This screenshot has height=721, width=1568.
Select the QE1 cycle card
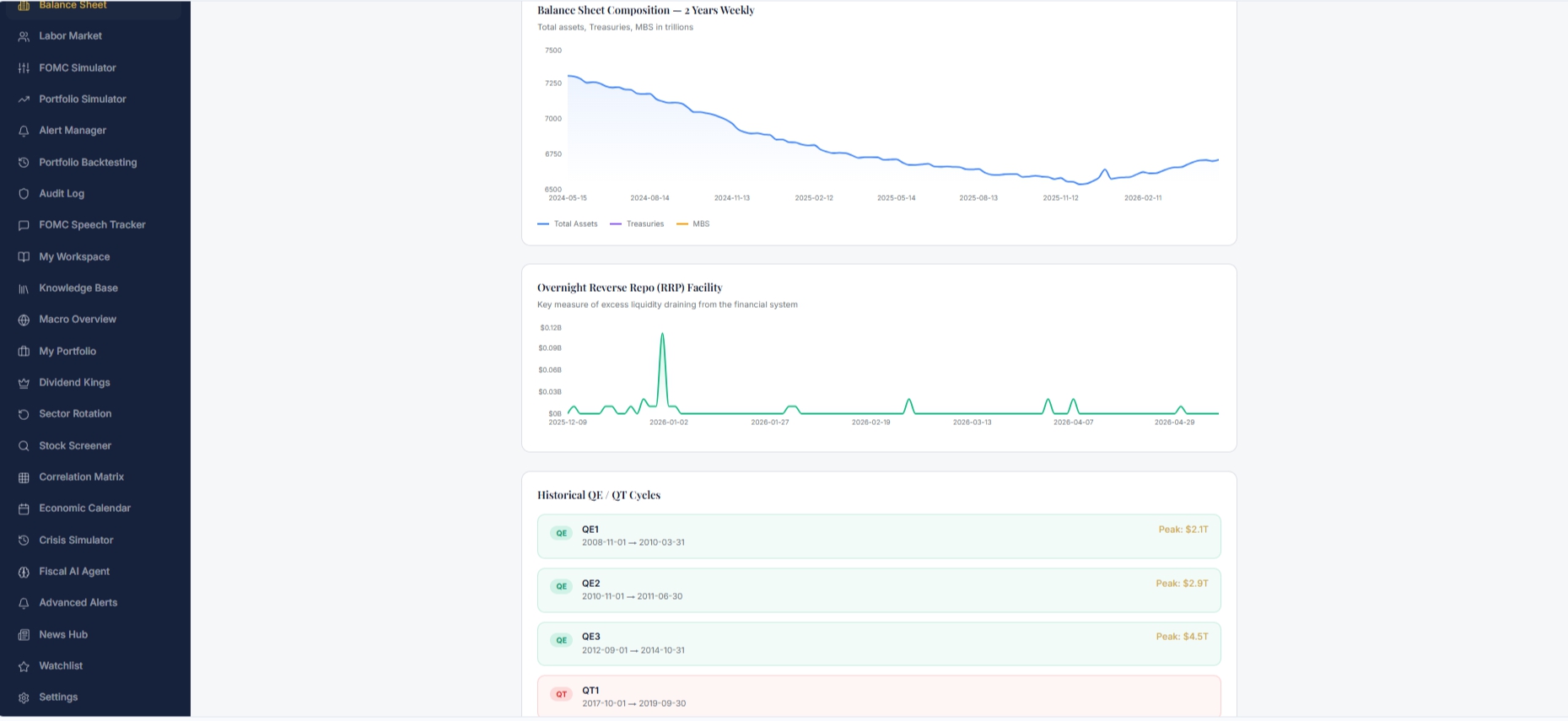[879, 536]
